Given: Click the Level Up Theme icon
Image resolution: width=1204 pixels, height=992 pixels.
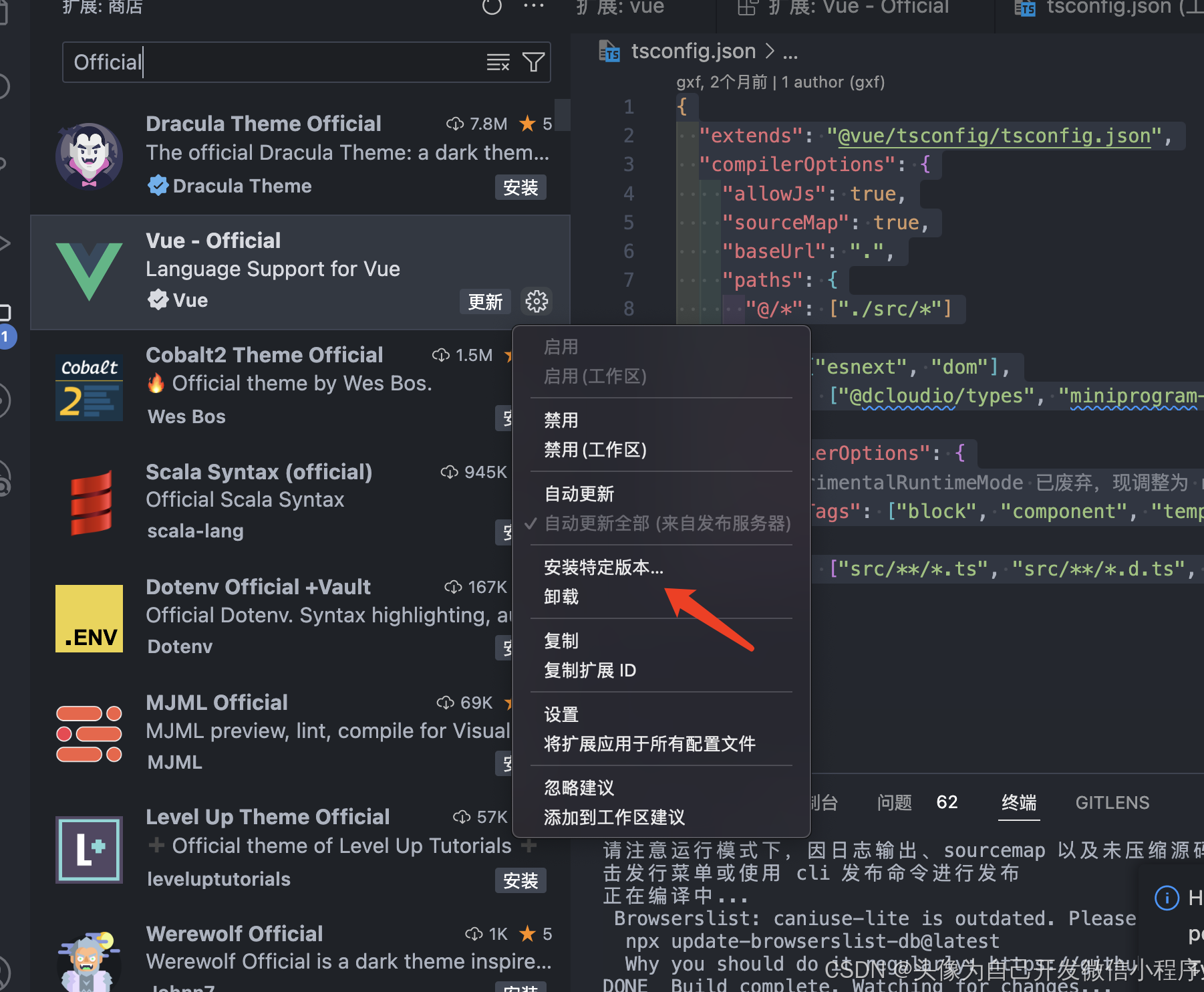Looking at the screenshot, I should click(89, 850).
